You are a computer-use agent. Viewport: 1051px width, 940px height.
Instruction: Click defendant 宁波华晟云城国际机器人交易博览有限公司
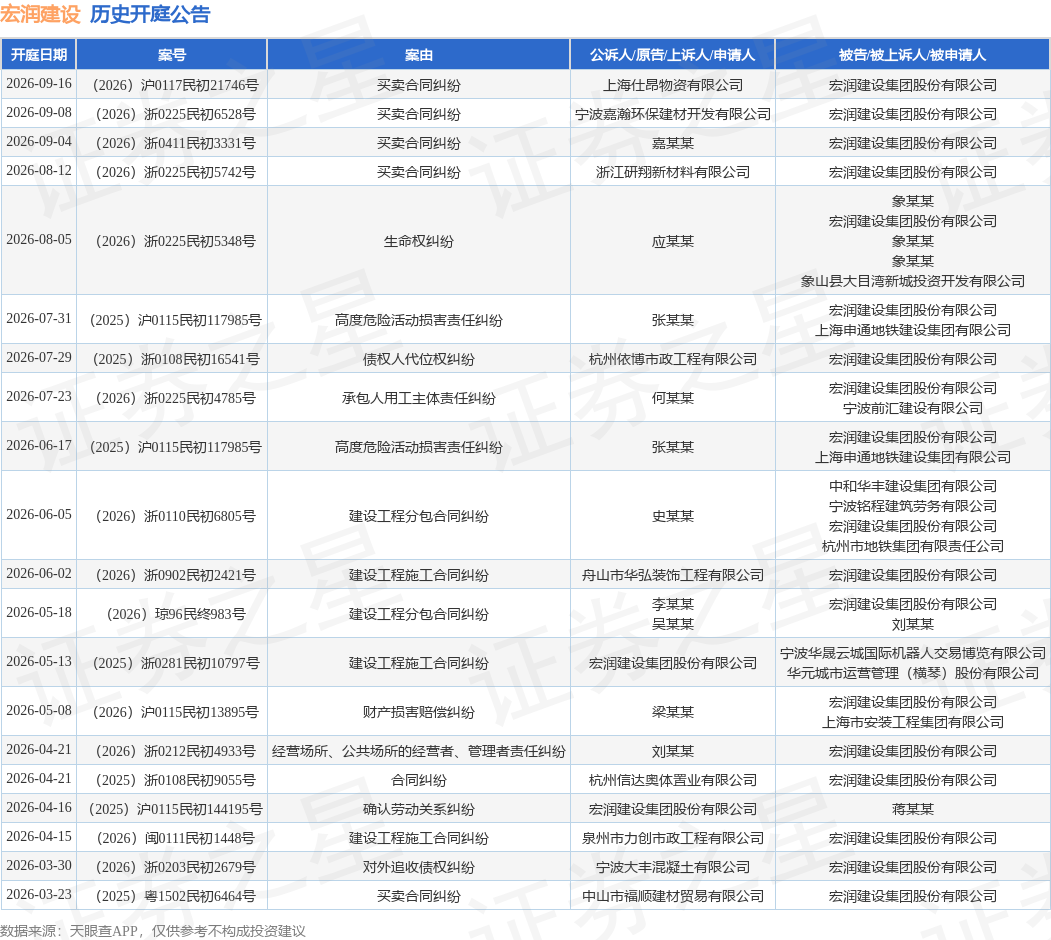912,653
